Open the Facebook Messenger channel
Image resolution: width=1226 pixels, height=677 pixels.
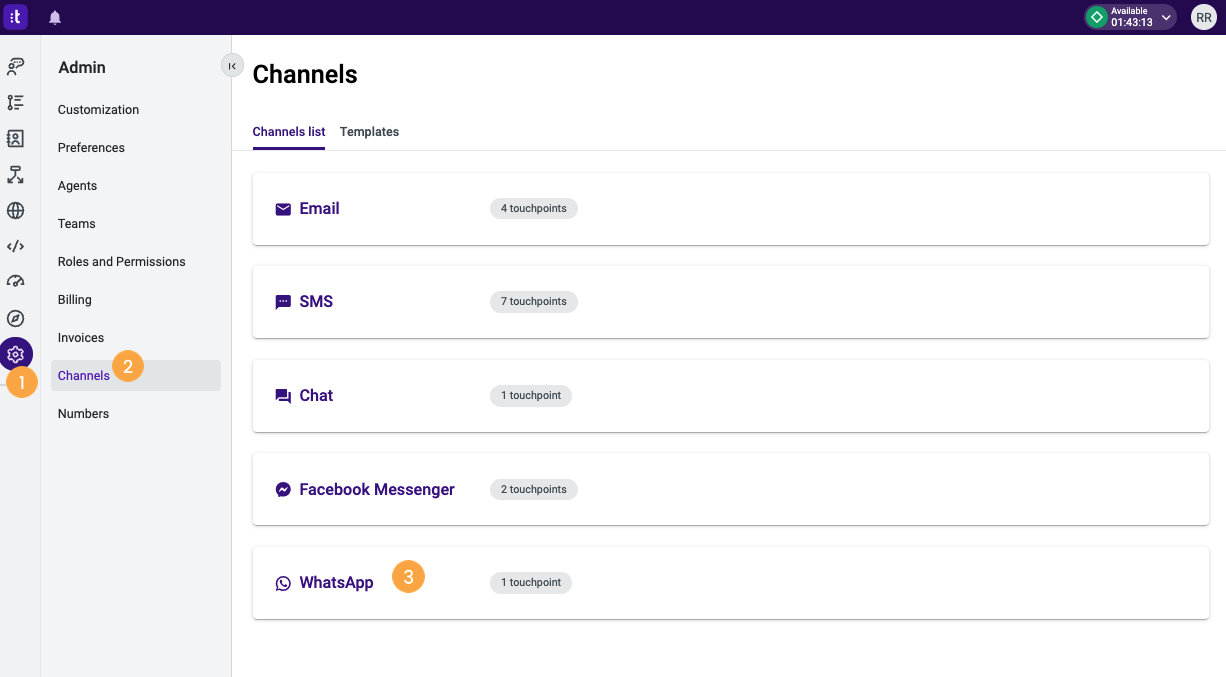(x=376, y=490)
